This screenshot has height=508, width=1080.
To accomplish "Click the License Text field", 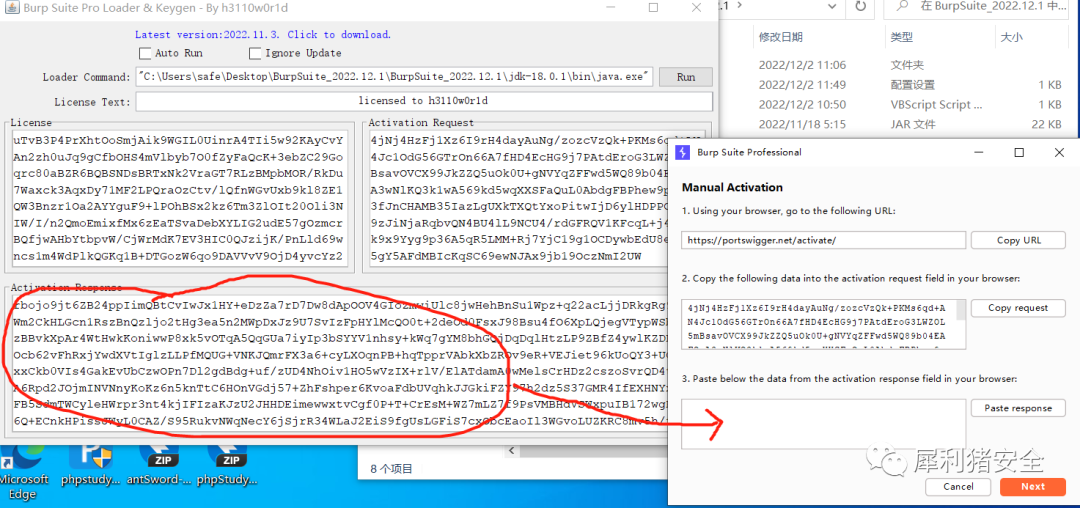I will coord(424,101).
